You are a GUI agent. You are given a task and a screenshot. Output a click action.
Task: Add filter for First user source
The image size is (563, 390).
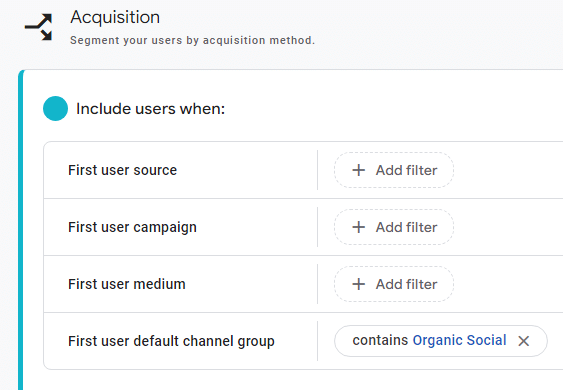[x=394, y=170]
